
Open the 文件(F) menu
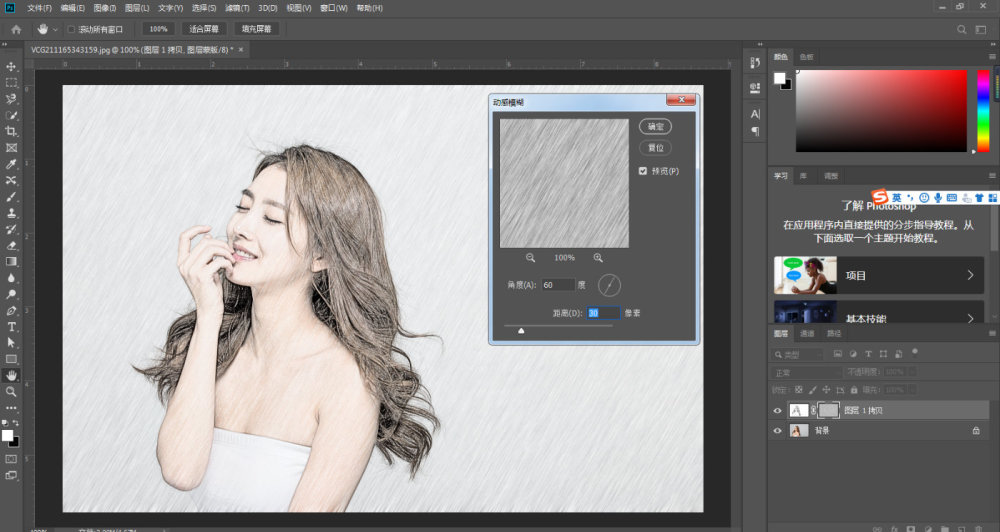coord(39,8)
